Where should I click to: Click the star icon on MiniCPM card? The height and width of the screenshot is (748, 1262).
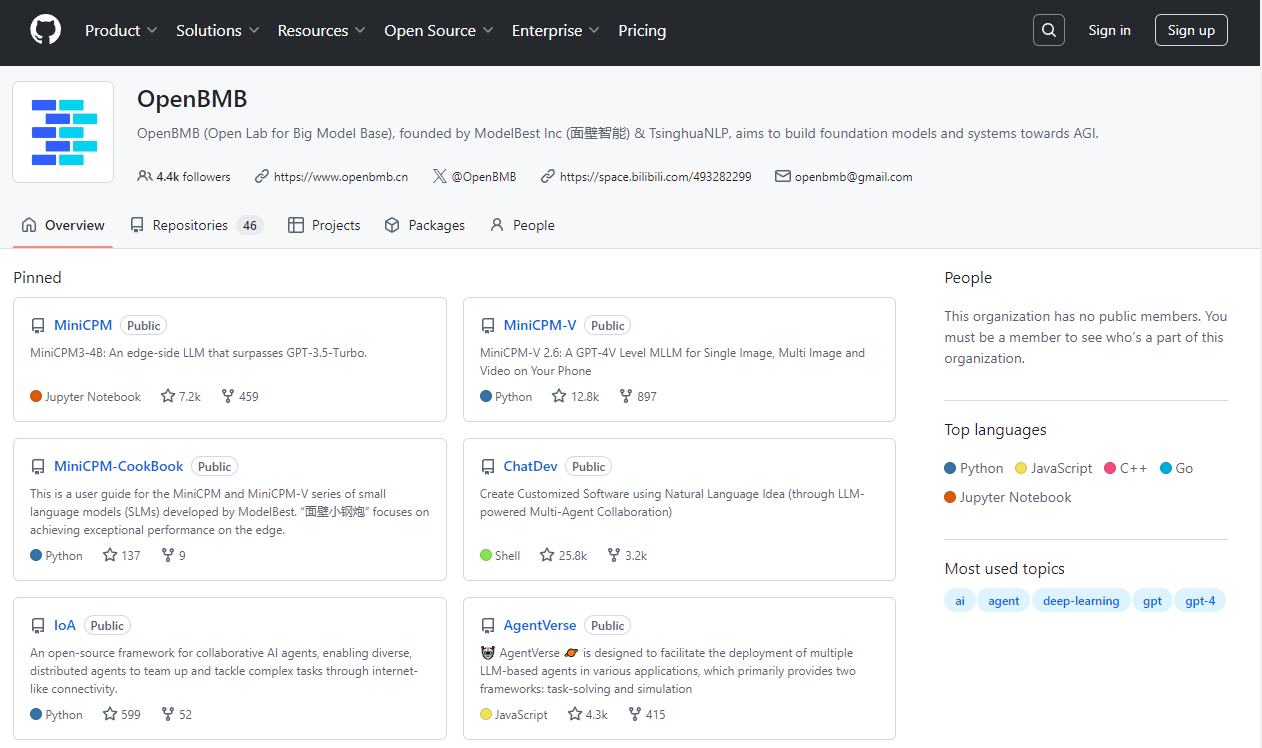pos(168,396)
